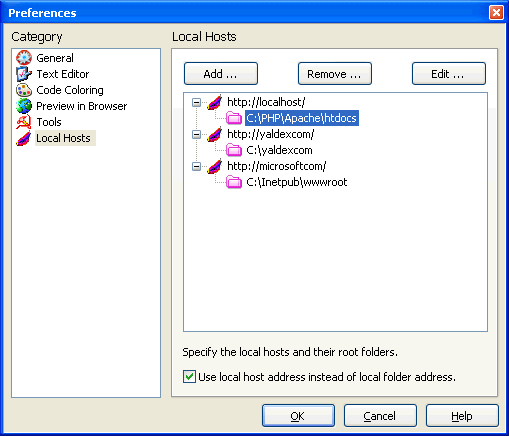Open Code Coloring palette icon

(x=24, y=90)
